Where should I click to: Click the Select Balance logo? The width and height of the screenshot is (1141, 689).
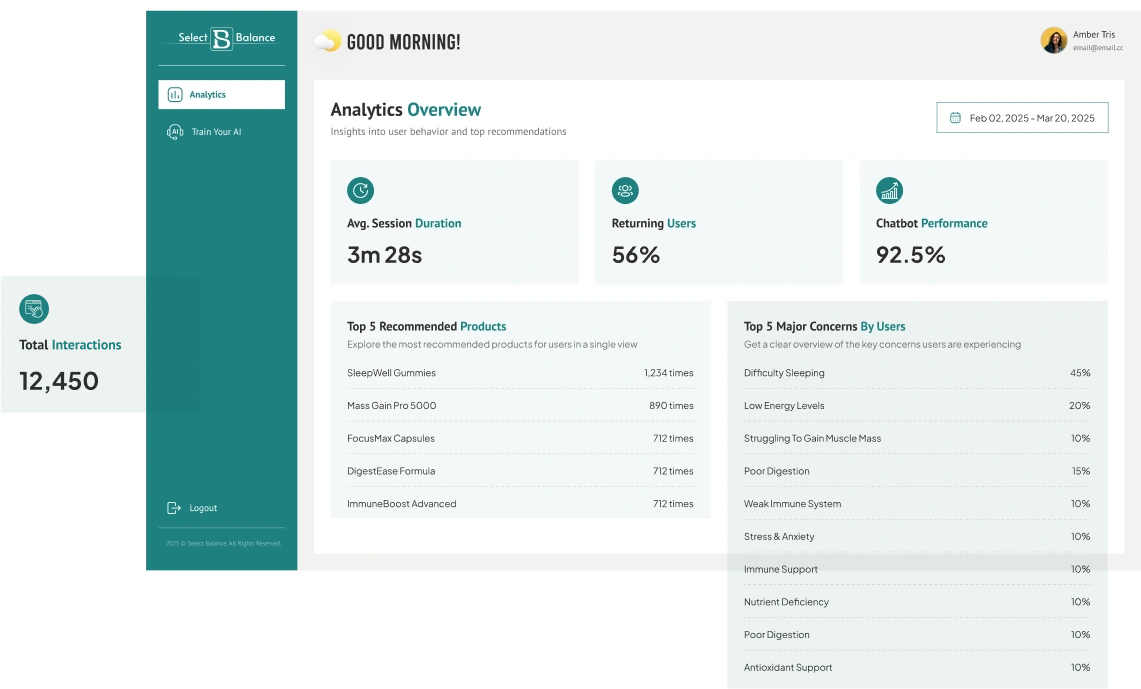click(x=222, y=38)
